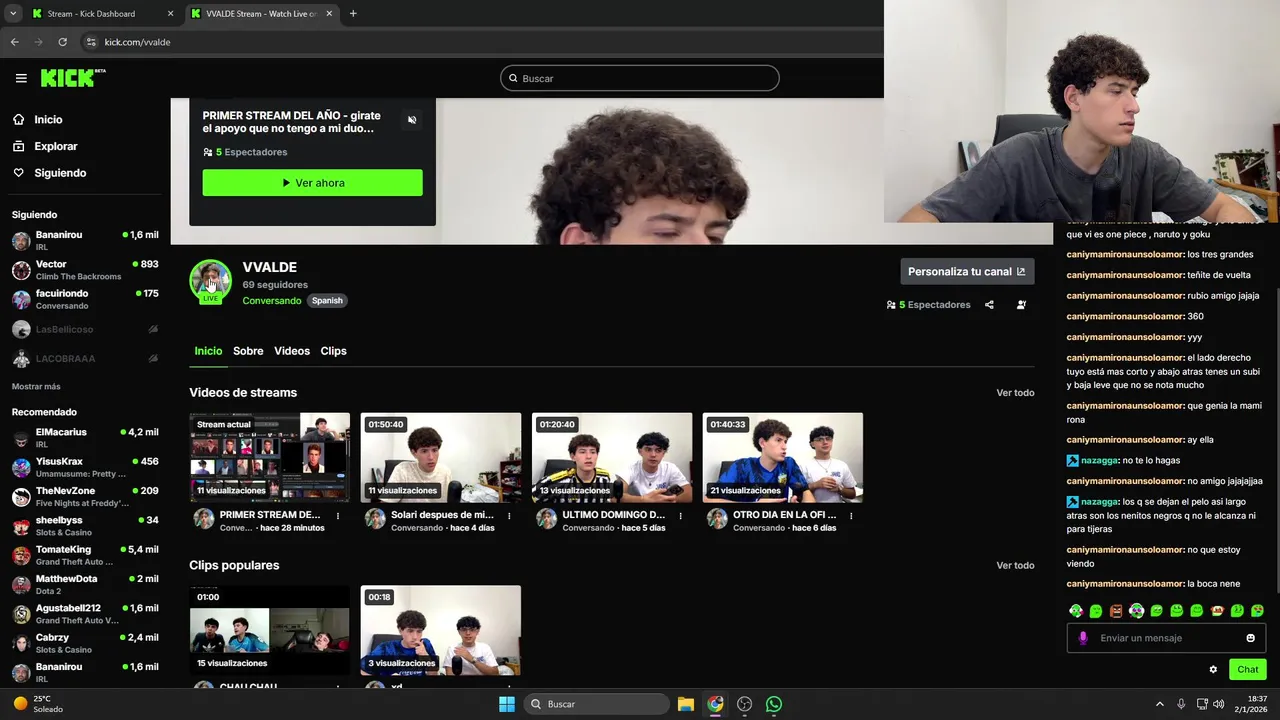Image resolution: width=1280 pixels, height=720 pixels.
Task: Click Ver todo for Videos de streams
Action: tap(1015, 393)
